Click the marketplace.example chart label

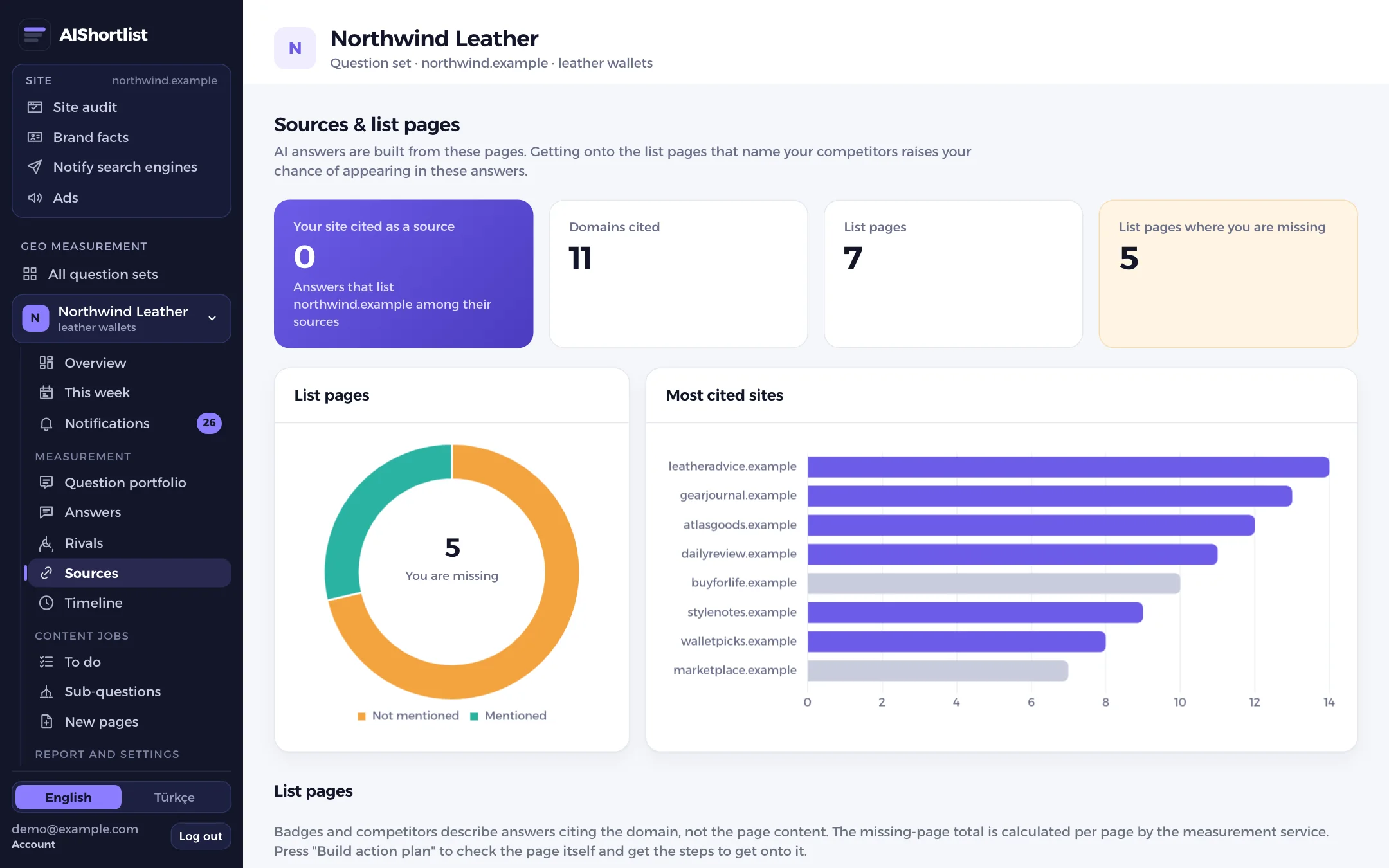734,670
